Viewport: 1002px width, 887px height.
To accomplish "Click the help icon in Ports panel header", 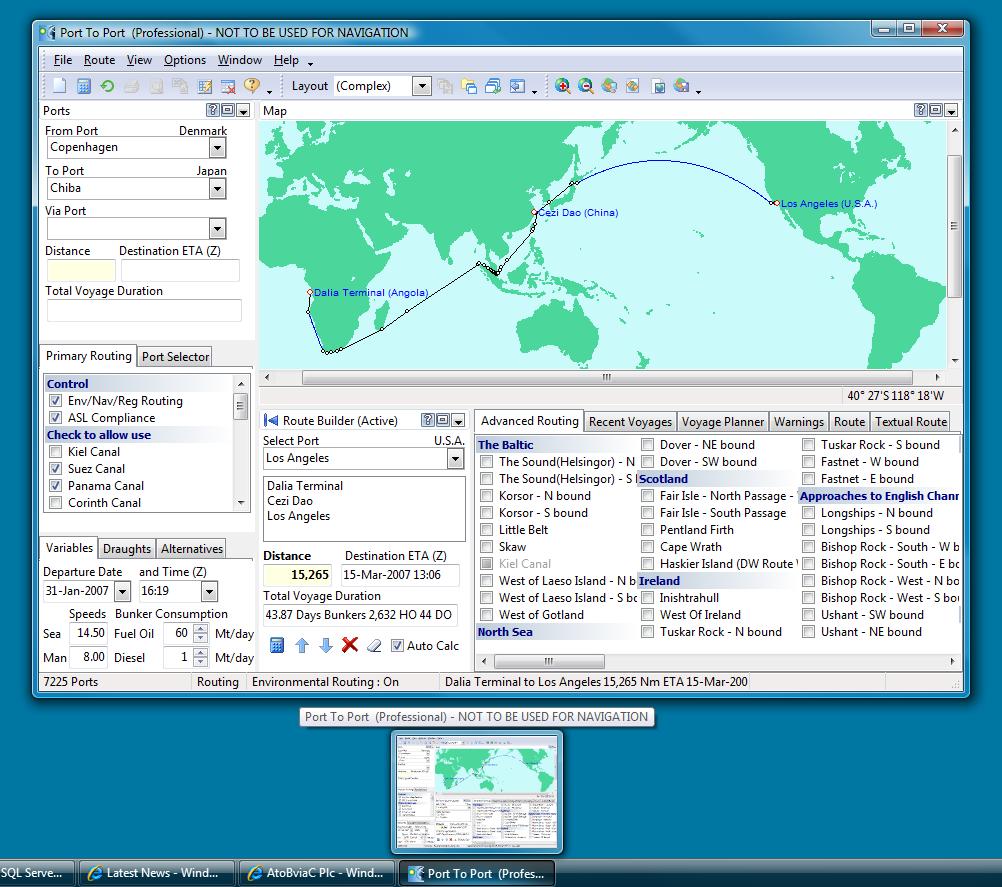I will tap(212, 110).
